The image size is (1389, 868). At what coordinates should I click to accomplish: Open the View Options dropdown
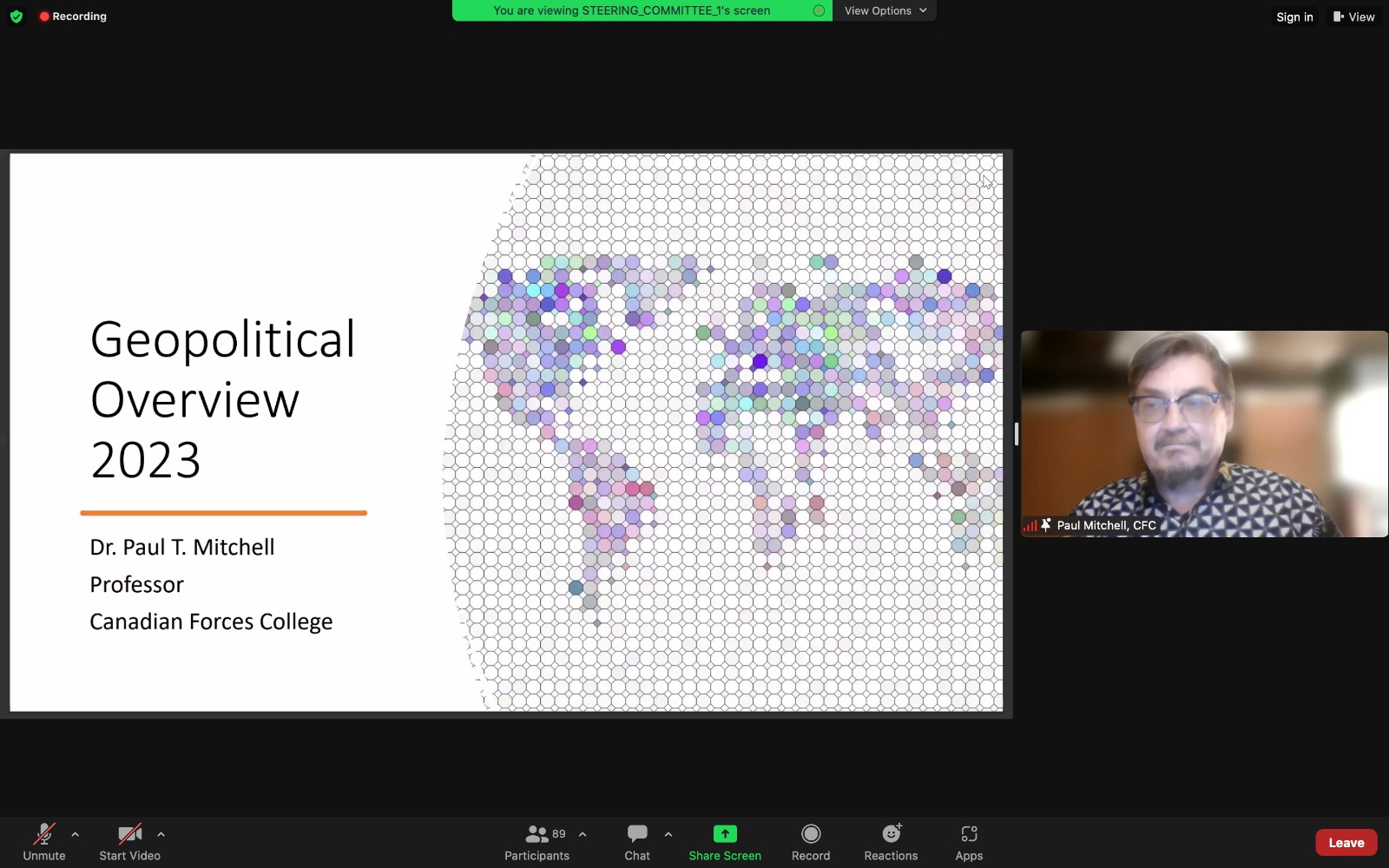coord(885,10)
